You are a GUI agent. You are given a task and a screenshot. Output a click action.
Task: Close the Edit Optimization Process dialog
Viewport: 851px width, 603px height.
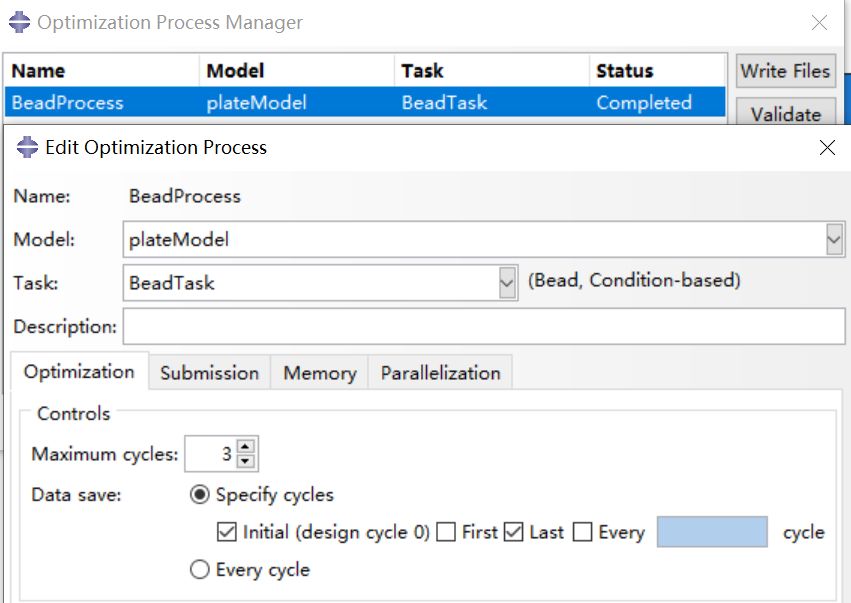[x=827, y=148]
